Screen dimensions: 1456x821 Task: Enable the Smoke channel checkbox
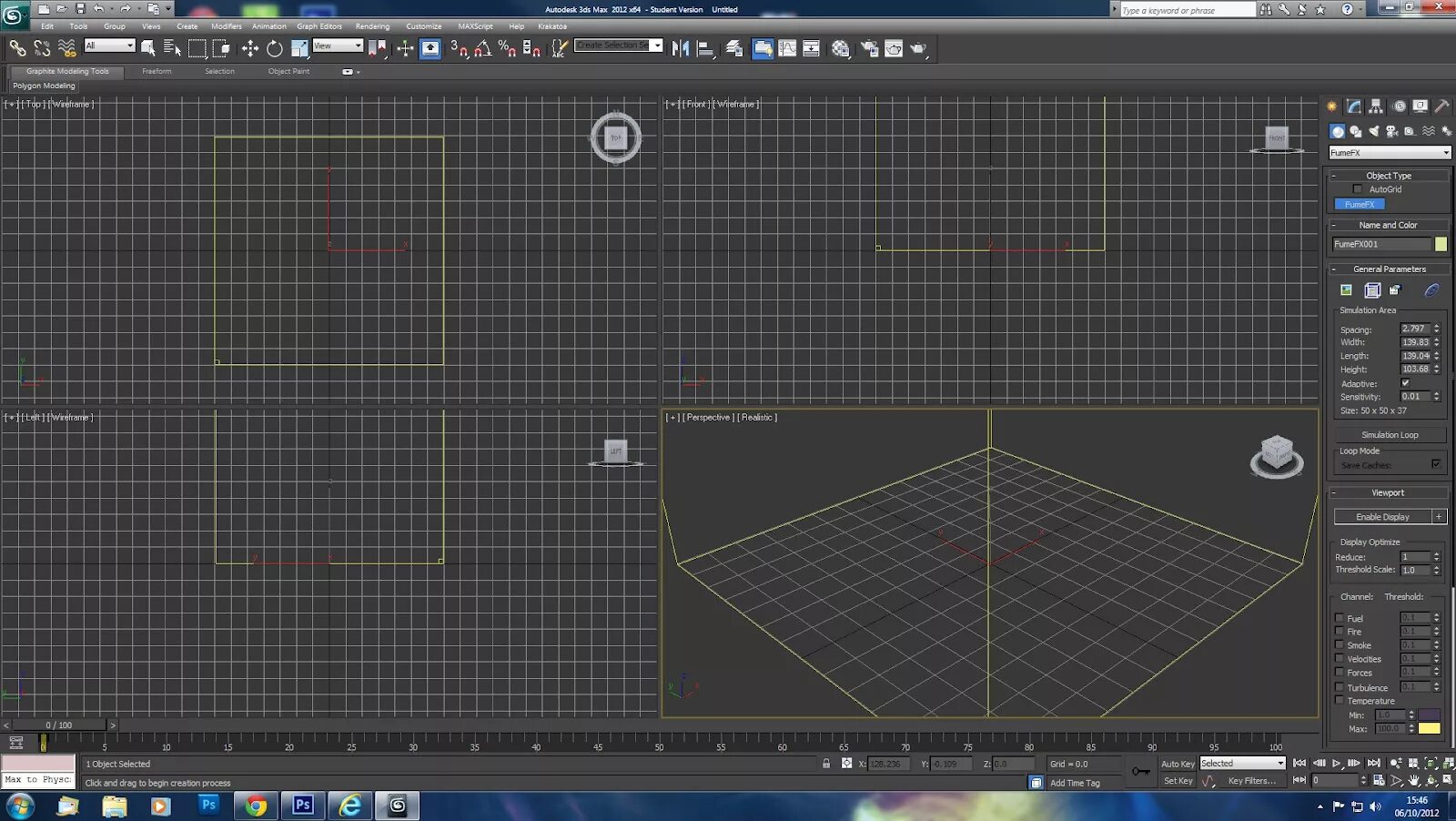coord(1340,645)
